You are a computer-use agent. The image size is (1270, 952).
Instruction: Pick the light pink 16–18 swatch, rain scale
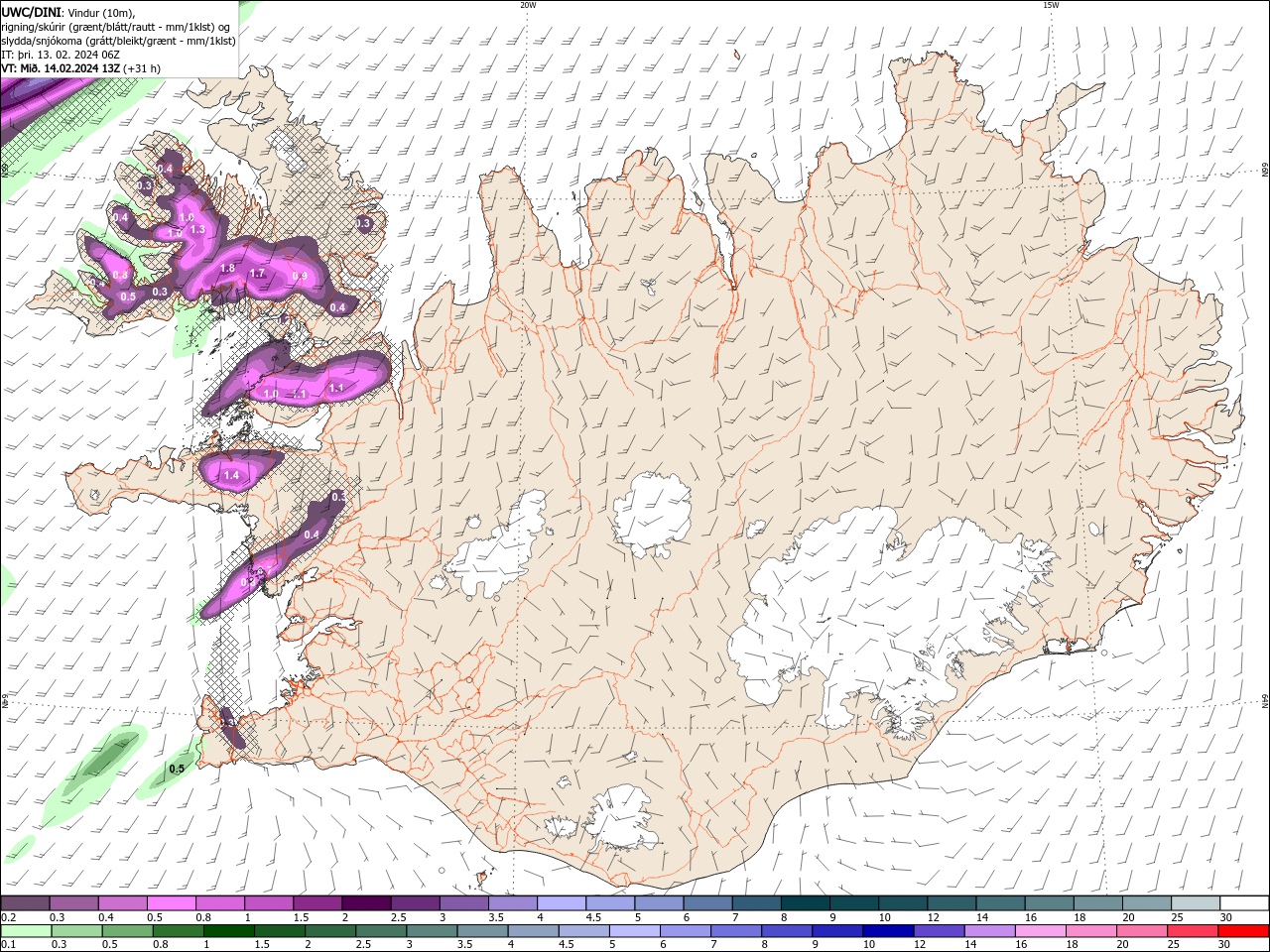point(1040,931)
